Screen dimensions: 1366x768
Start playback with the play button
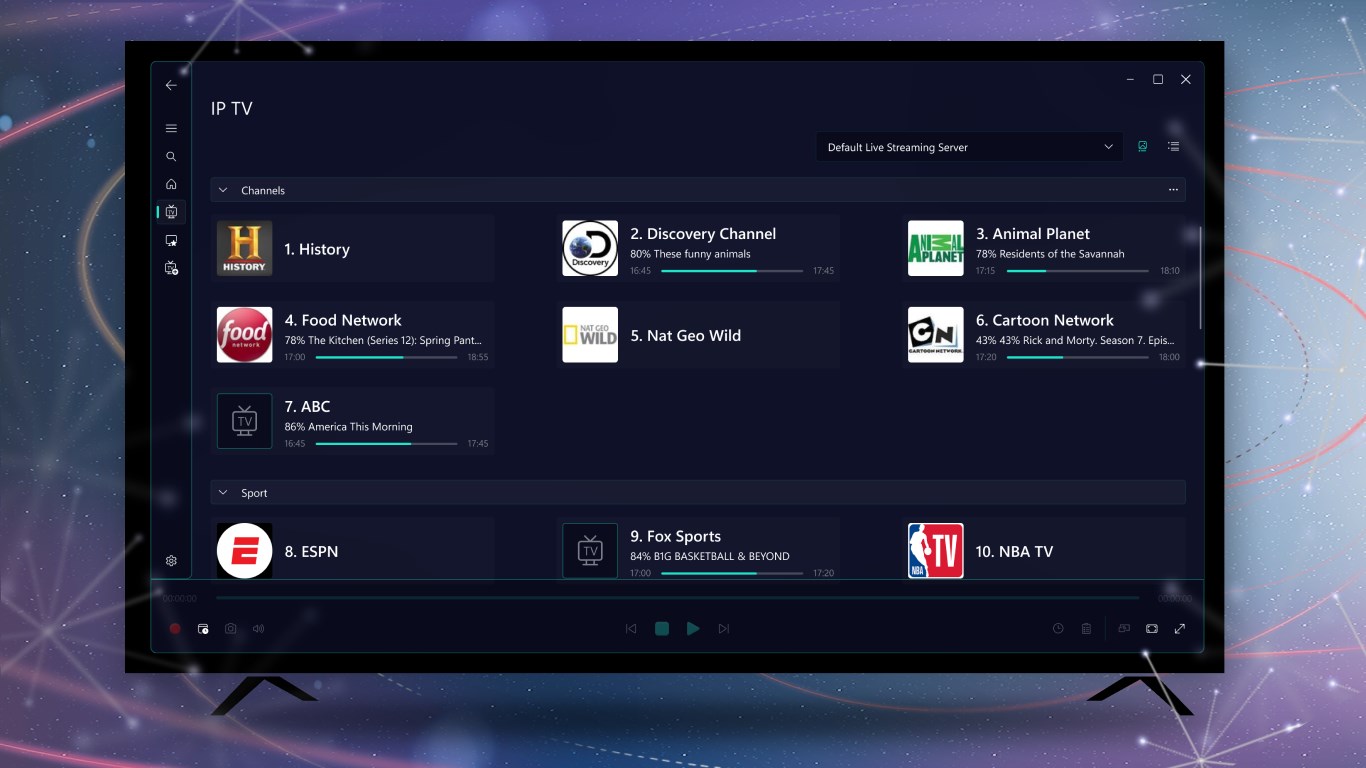693,629
